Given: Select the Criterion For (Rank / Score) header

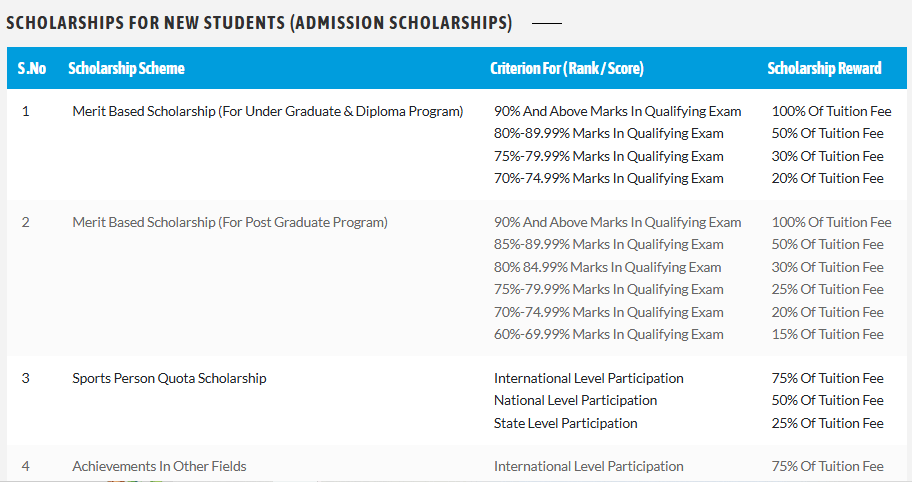Looking at the screenshot, I should (566, 69).
